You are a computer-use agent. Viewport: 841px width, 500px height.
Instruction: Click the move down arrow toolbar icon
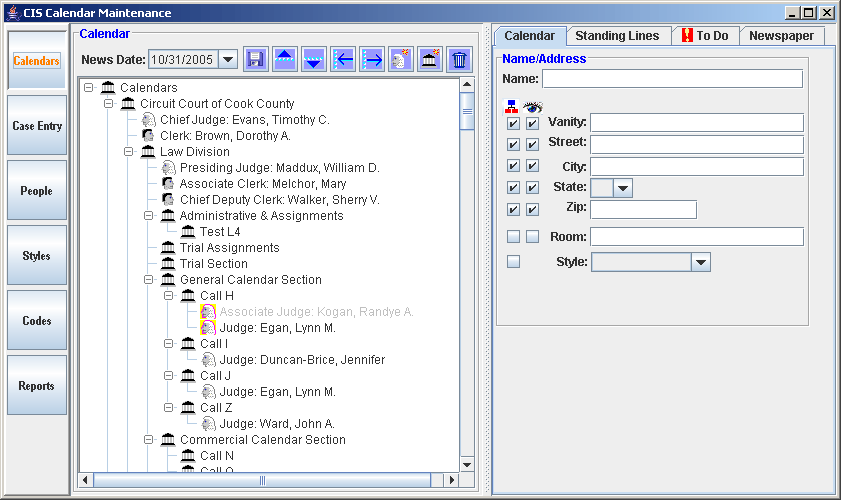(x=314, y=59)
